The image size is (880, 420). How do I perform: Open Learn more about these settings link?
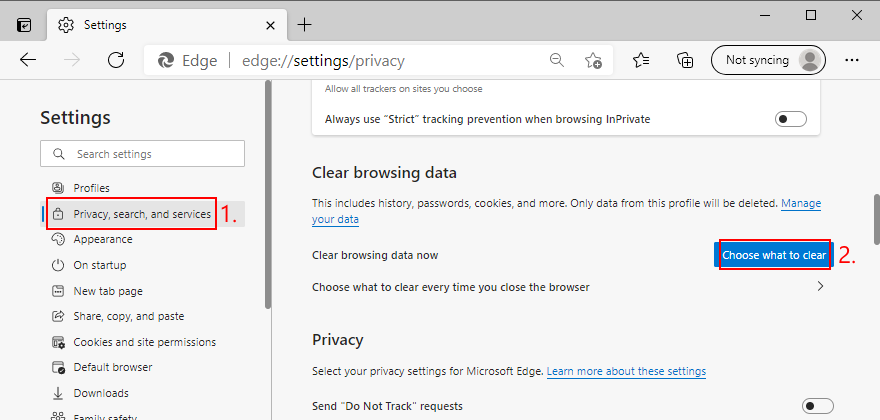click(x=626, y=371)
